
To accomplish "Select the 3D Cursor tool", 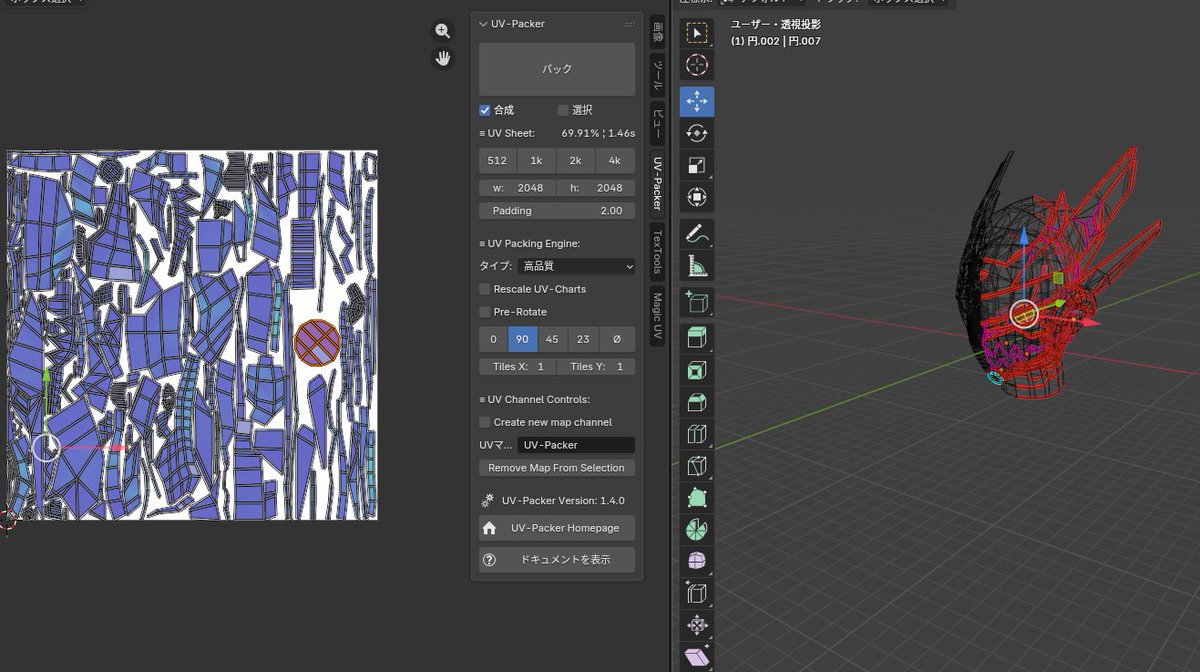I will [697, 65].
